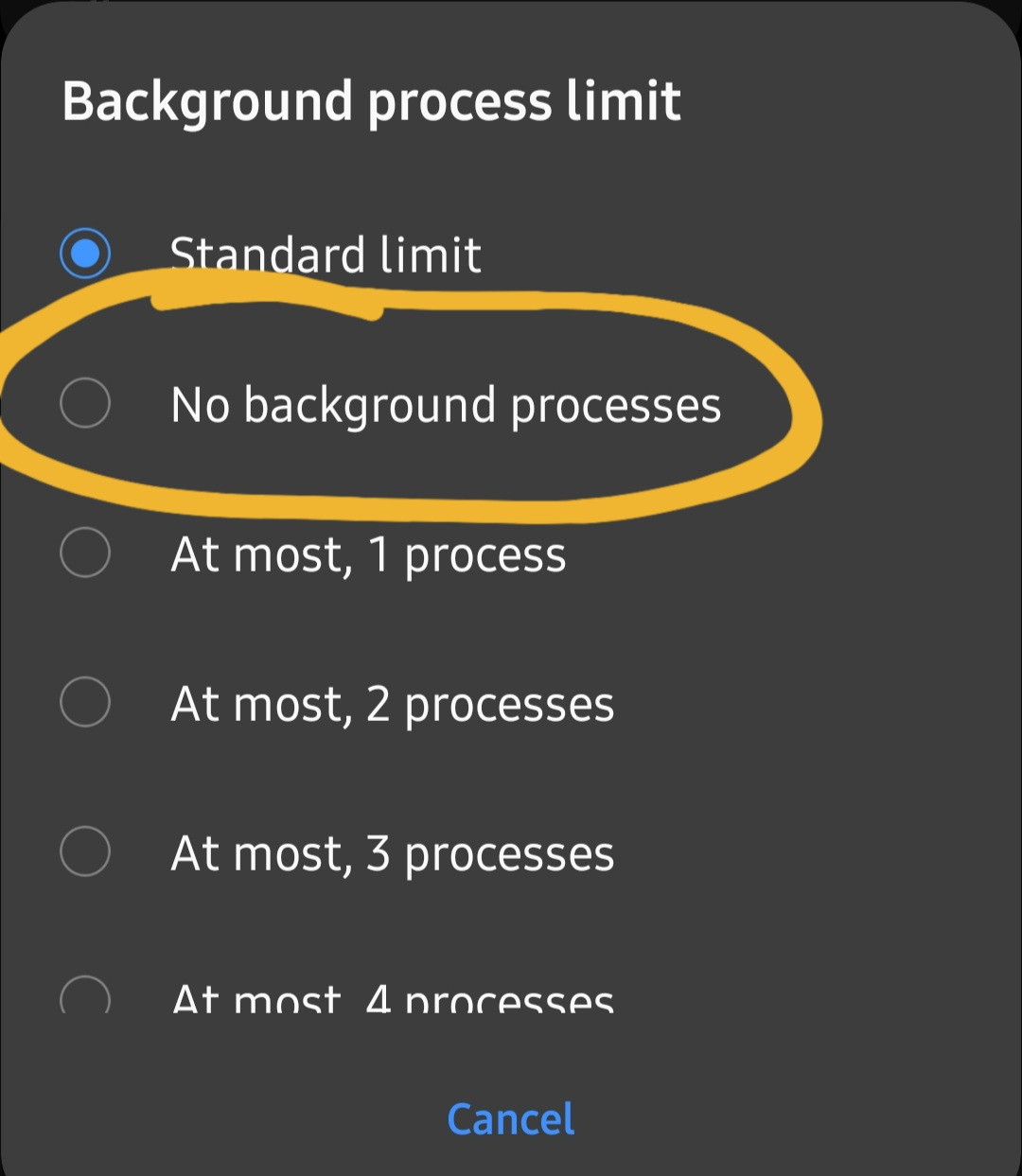Choose the "At most, 1 process" radio button
This screenshot has height=1176, width=1022.
pyautogui.click(x=85, y=553)
